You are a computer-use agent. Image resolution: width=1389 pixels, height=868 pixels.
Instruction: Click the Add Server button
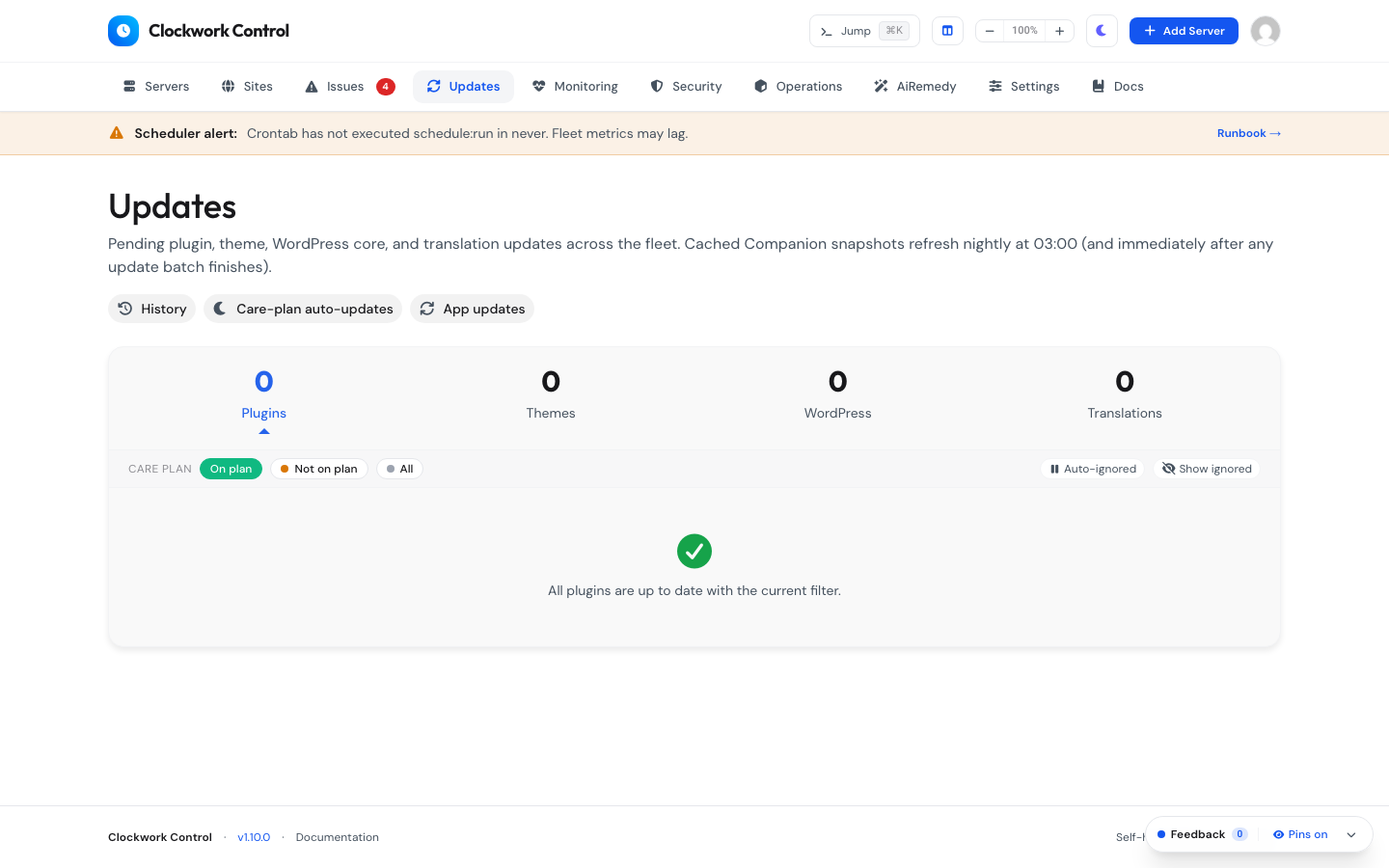(1184, 31)
